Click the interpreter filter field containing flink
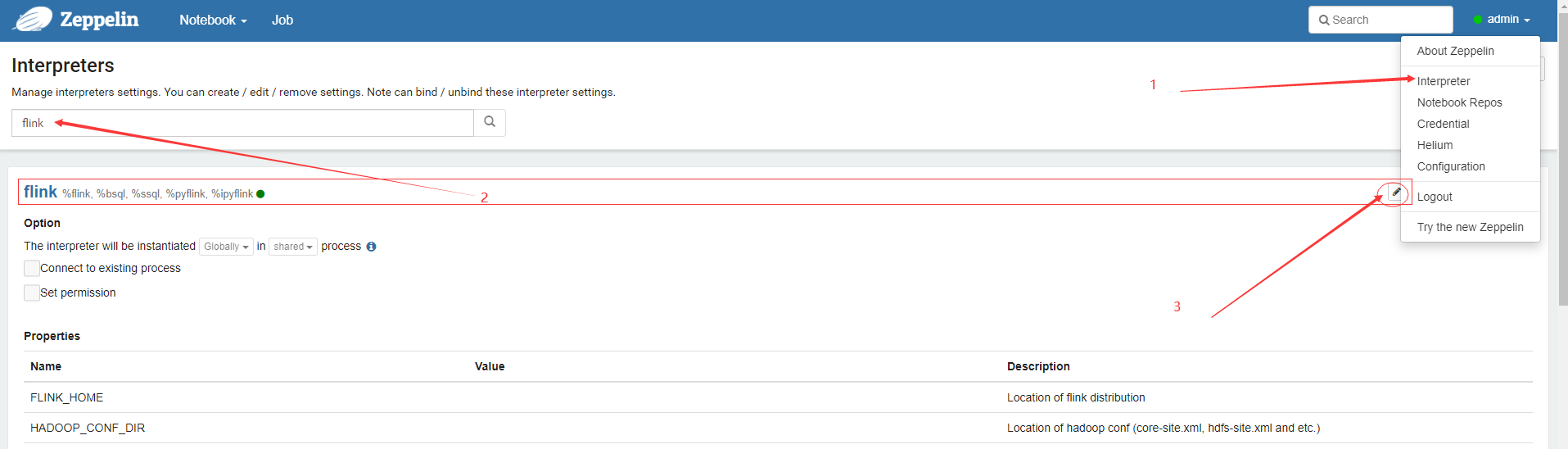Viewport: 1568px width, 449px height. (x=242, y=123)
